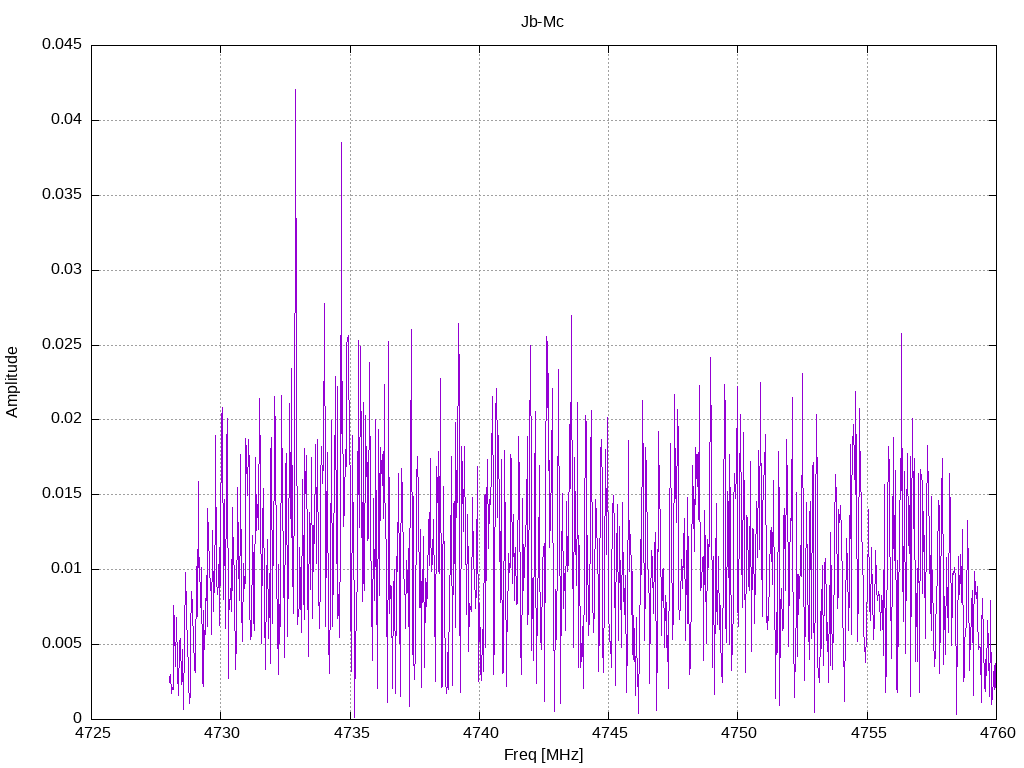Image resolution: width=1024 pixels, height=768 pixels.
Task: Click the second-highest peak near 0.038 amplitude
Action: click(341, 144)
